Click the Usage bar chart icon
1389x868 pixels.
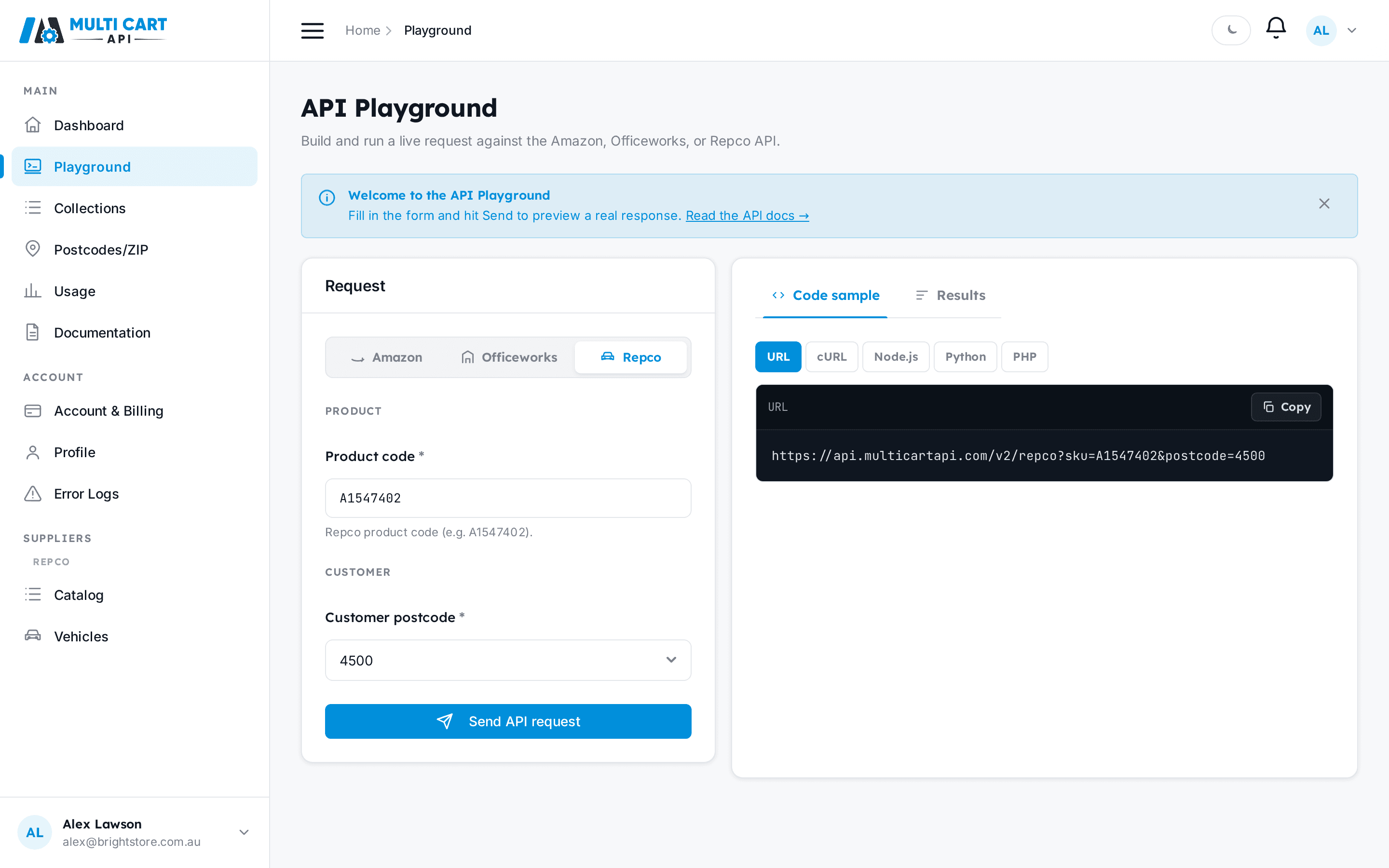click(33, 290)
